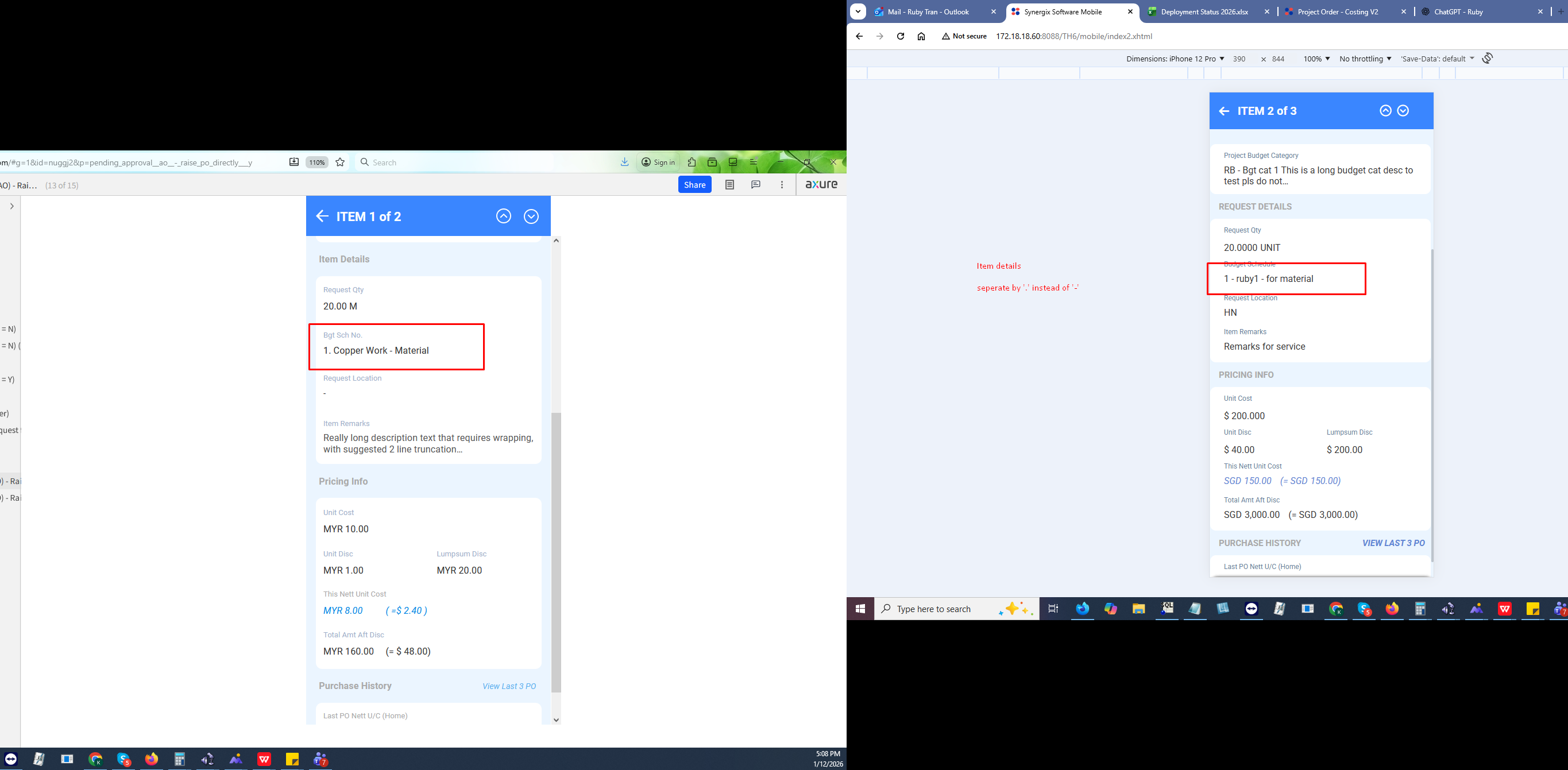Open the 100% zoom dropdown
Viewport: 1568px width, 770px height.
[x=1316, y=59]
